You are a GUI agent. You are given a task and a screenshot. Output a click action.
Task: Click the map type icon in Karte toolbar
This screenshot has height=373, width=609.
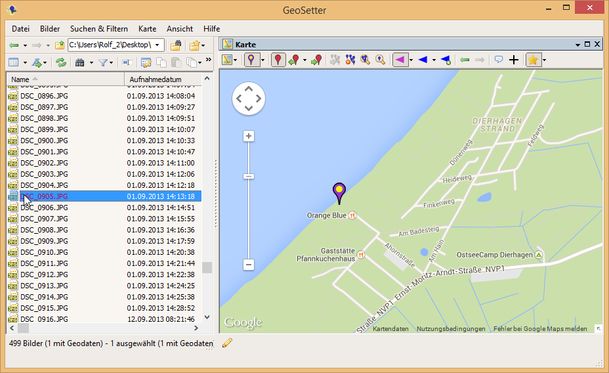pos(227,59)
